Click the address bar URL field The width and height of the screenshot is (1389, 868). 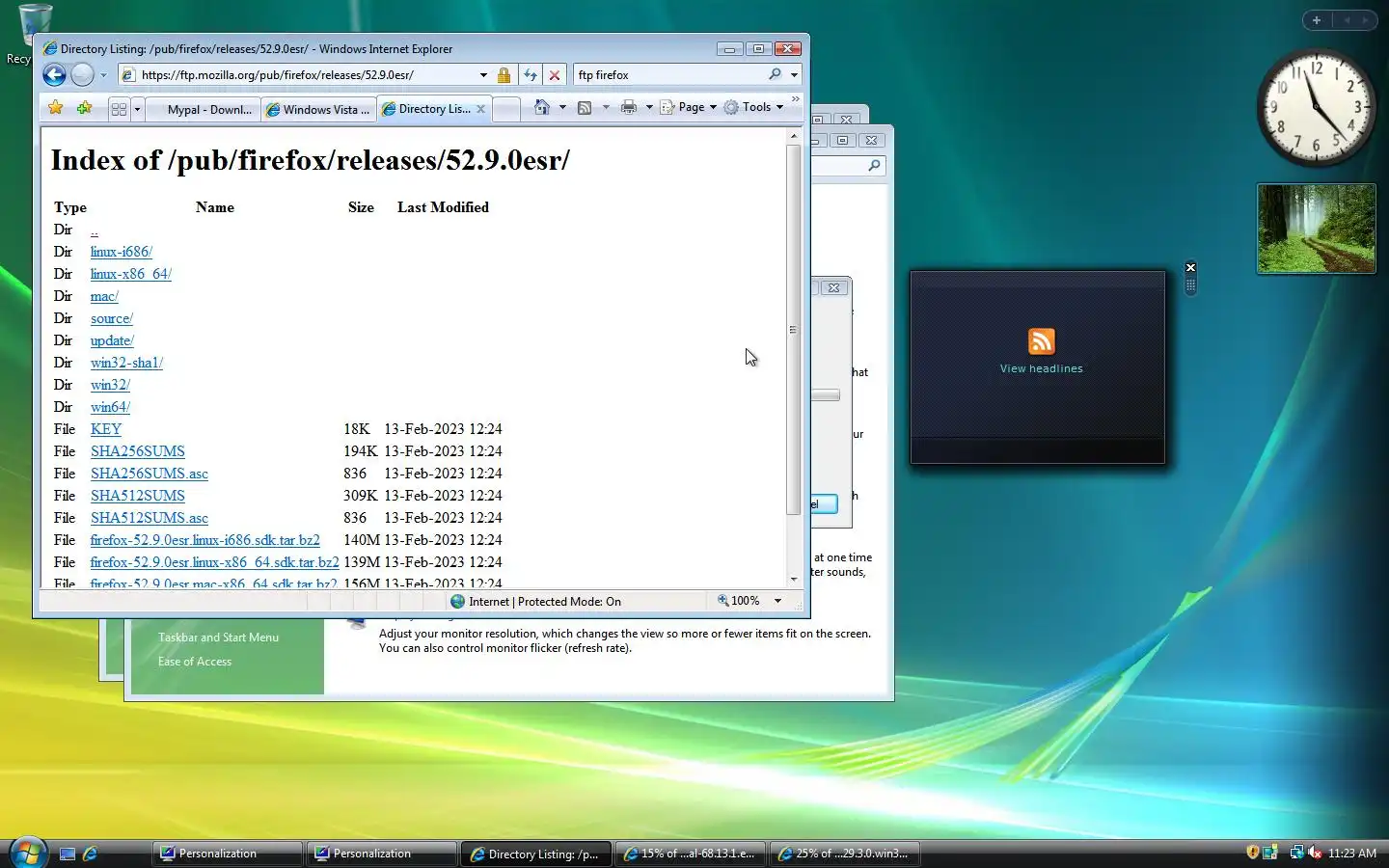[x=299, y=75]
